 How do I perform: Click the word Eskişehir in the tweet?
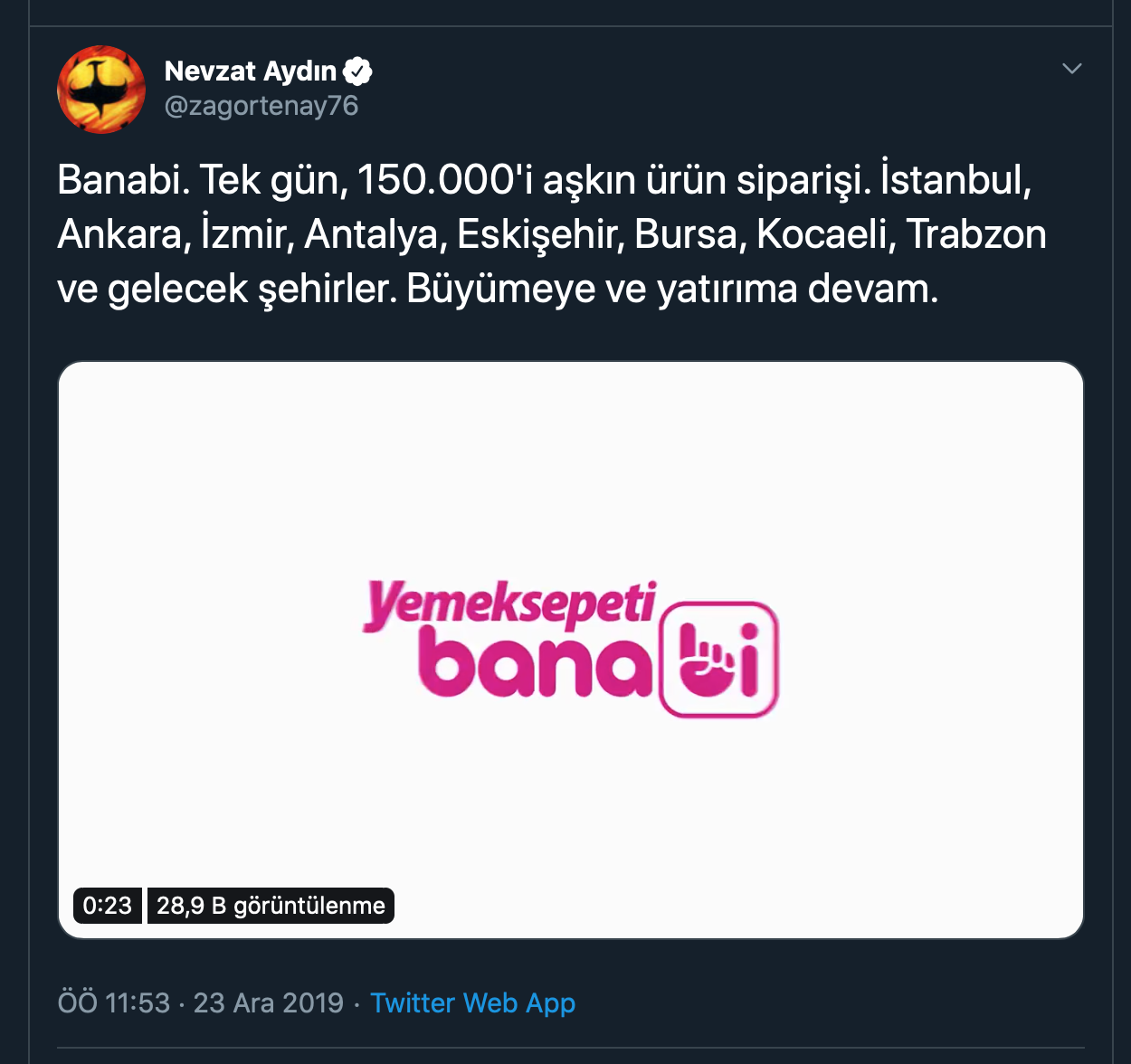point(541,233)
